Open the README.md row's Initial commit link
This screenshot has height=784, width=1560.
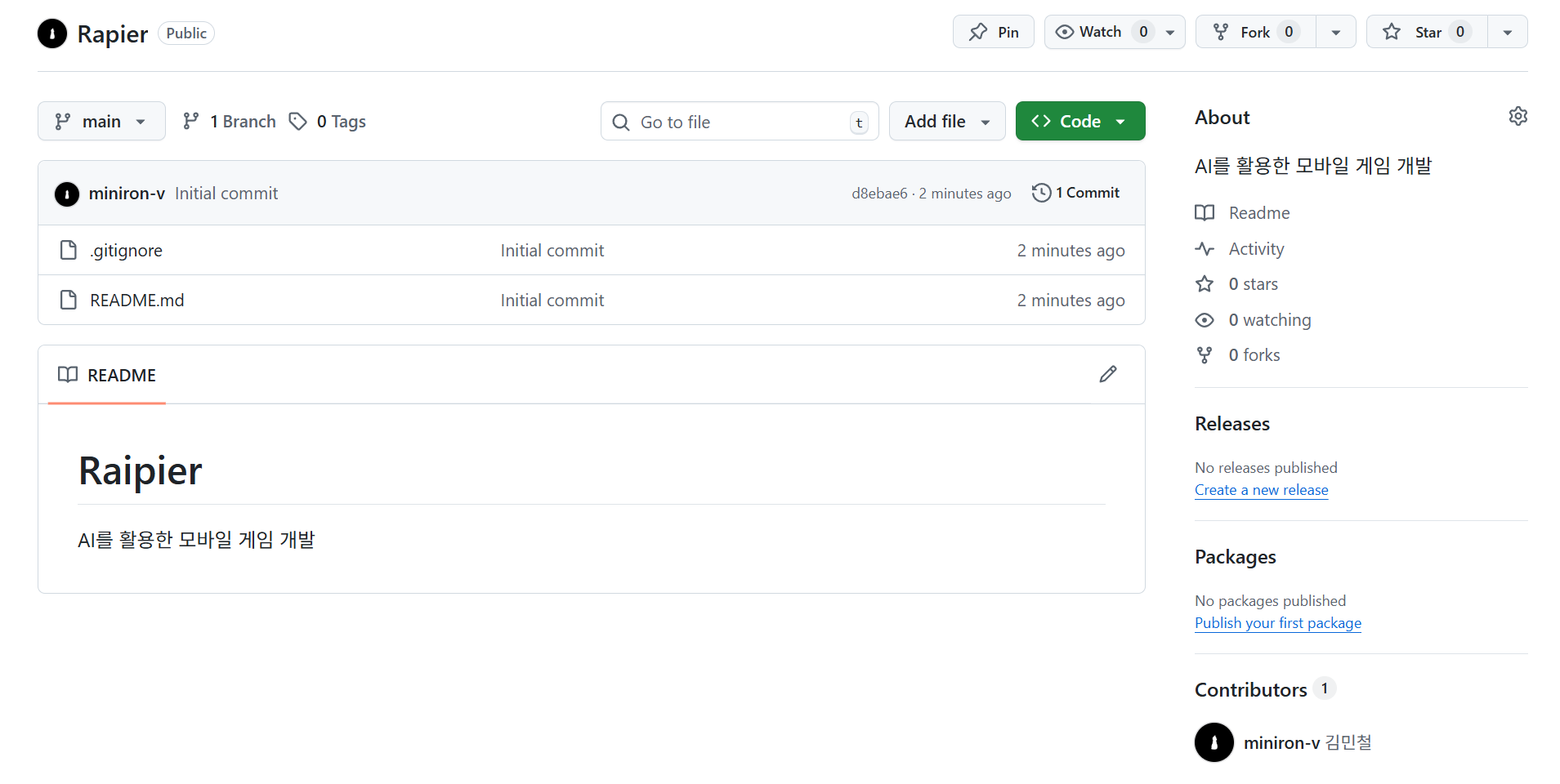tap(552, 301)
